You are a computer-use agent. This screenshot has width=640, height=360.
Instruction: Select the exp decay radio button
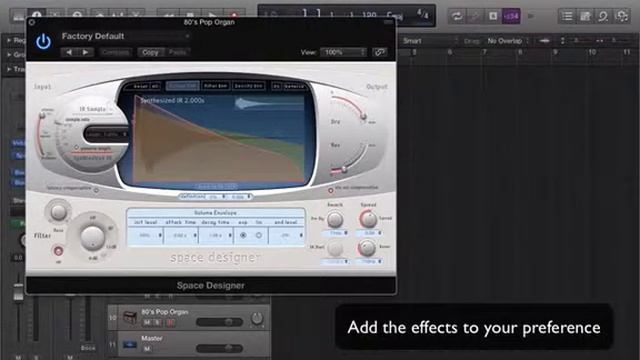[x=243, y=236]
